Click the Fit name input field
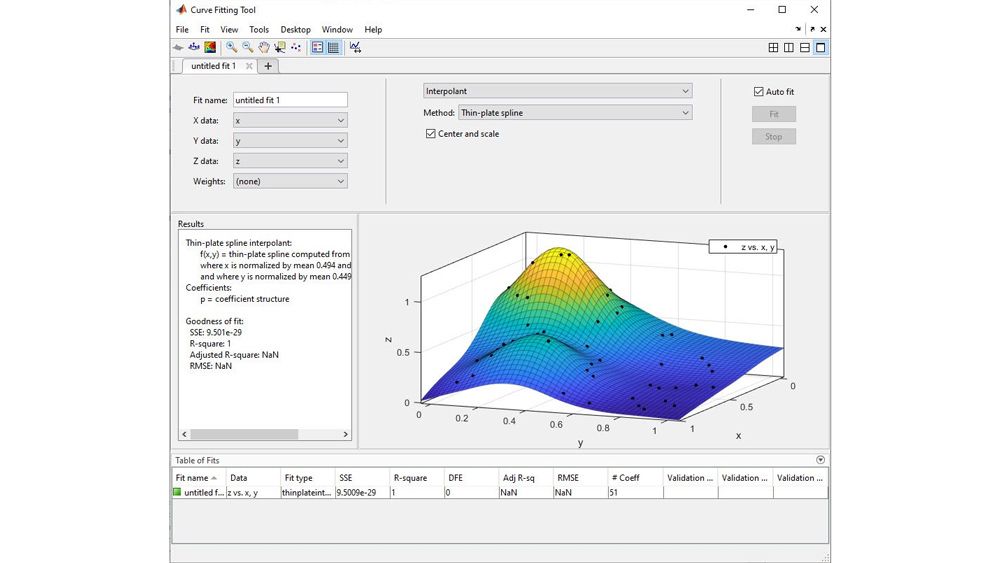Screen dimensions: 1000x563 289,100
